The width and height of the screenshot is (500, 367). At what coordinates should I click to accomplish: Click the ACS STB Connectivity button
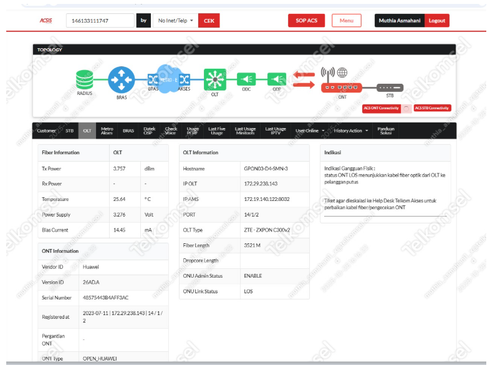point(432,108)
